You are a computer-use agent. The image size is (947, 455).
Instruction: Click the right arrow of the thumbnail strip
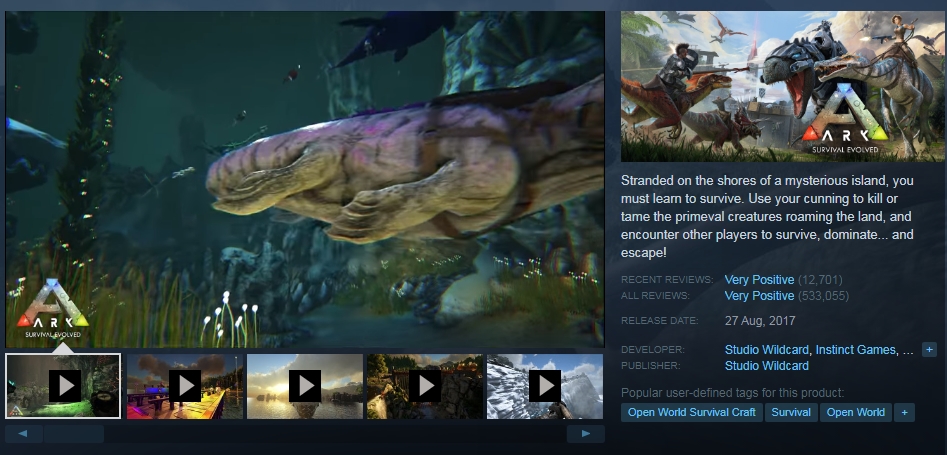[586, 434]
